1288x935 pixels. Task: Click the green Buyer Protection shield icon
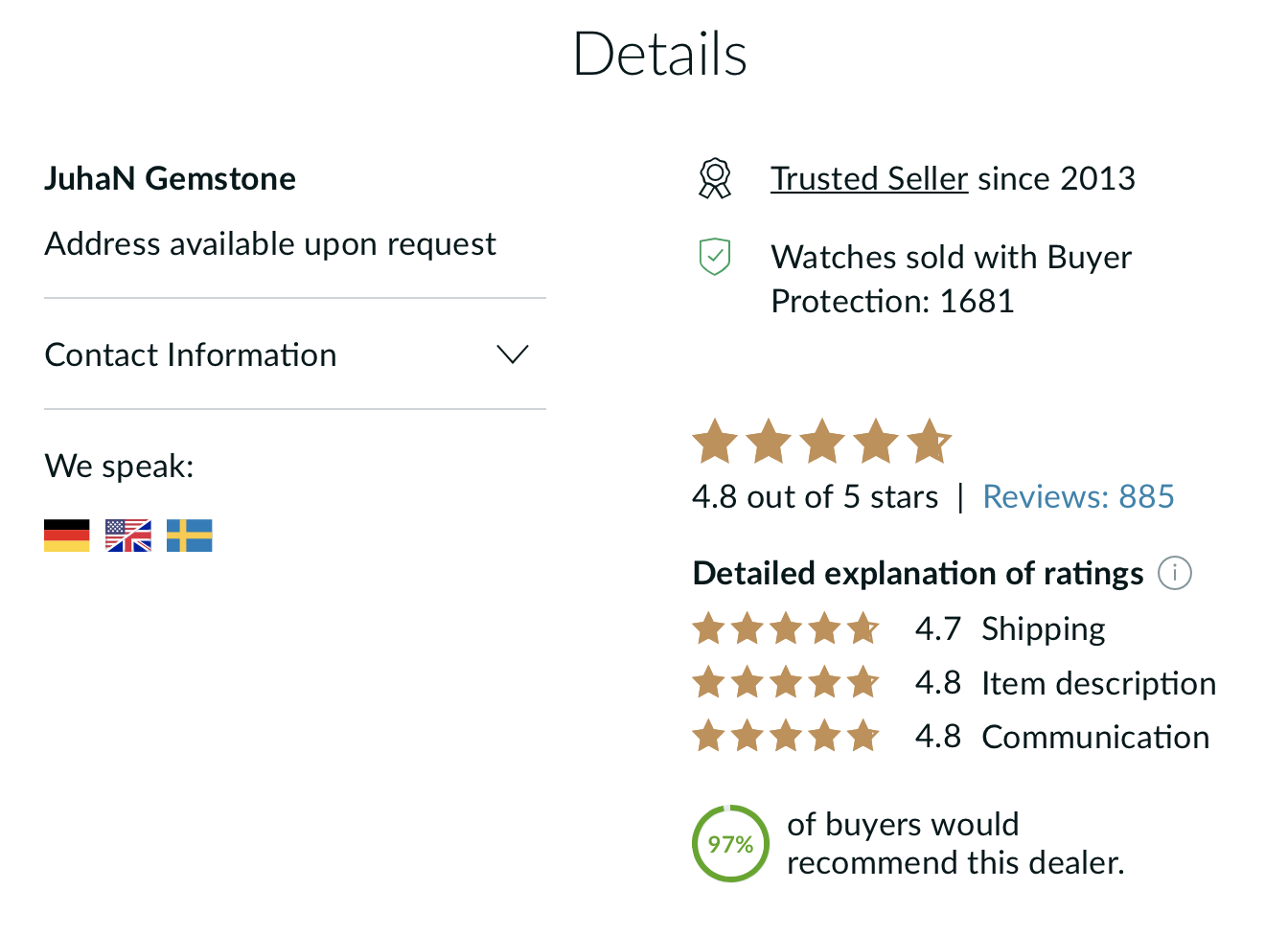[715, 257]
